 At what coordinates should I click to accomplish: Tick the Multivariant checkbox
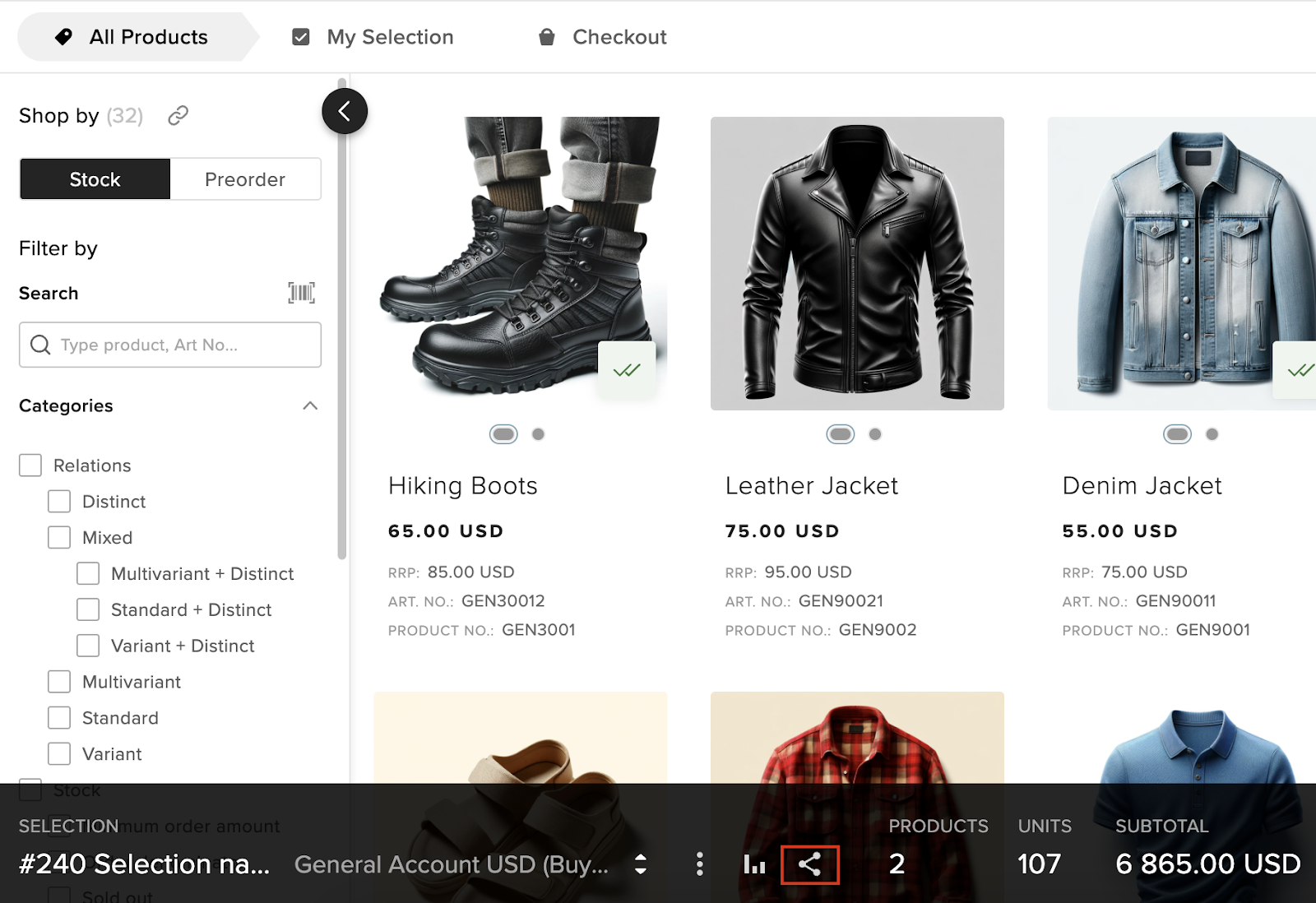(59, 682)
